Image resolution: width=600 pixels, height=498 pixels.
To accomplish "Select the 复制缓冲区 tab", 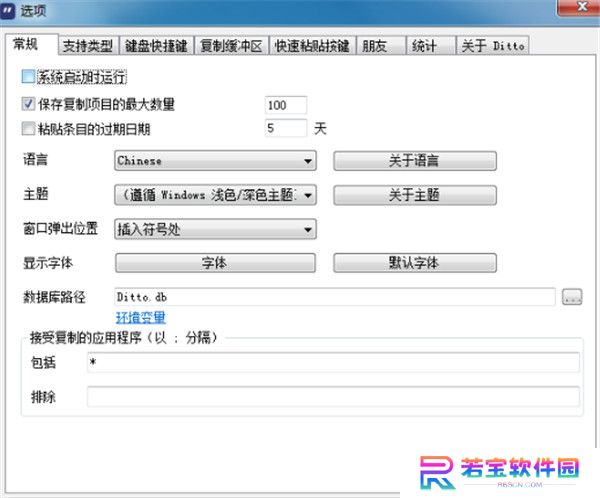I will (x=231, y=46).
